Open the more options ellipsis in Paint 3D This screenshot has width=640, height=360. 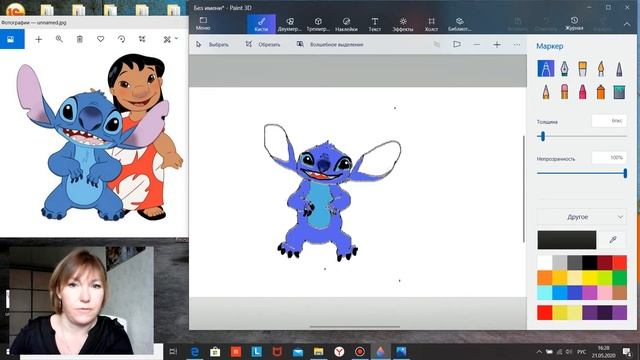coord(517,44)
